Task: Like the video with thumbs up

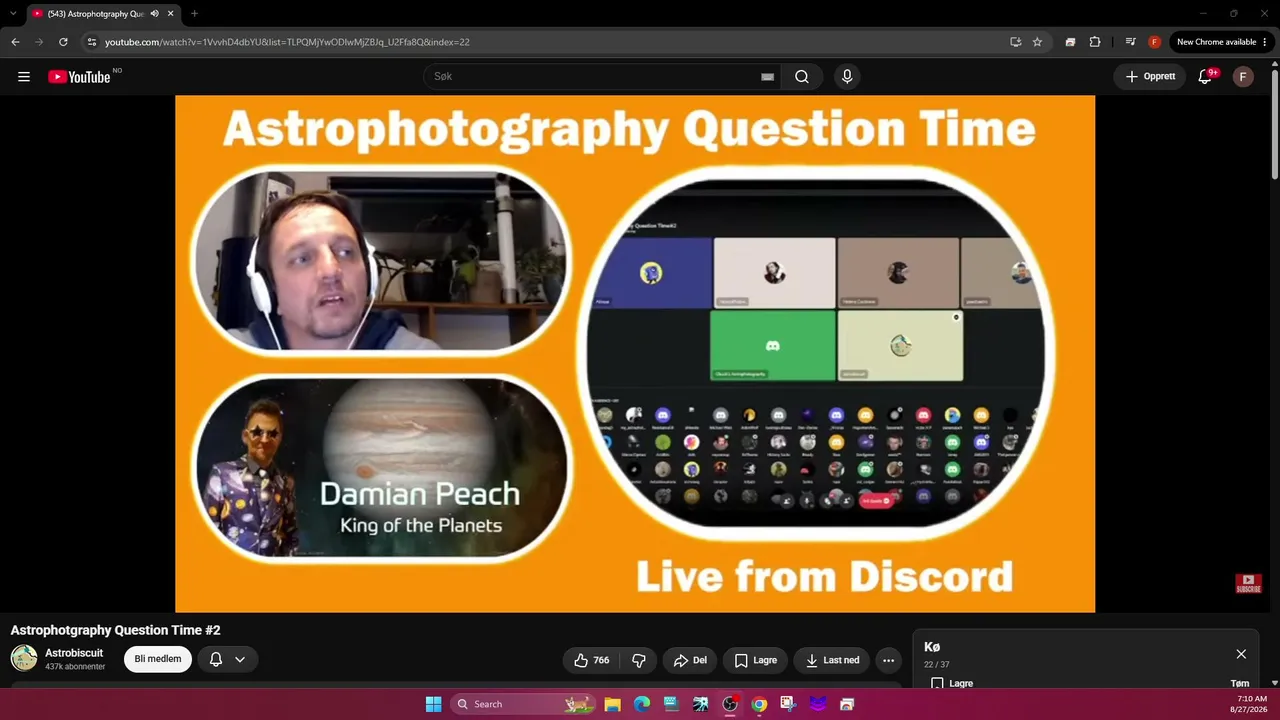Action: coord(591,660)
